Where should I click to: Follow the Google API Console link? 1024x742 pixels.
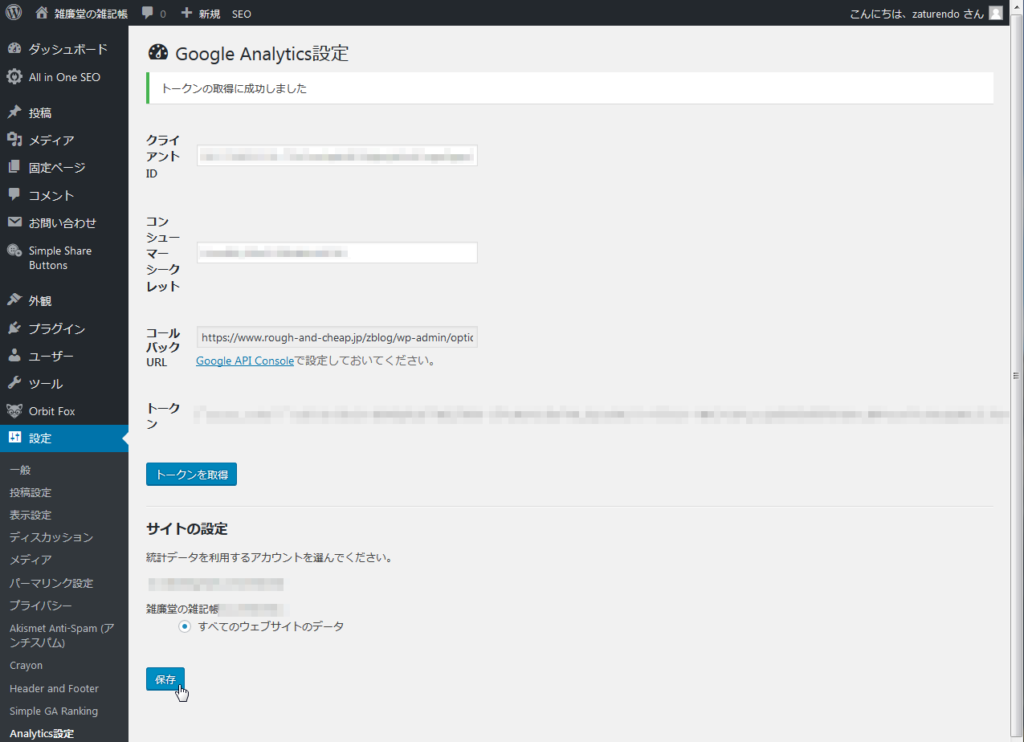point(244,360)
